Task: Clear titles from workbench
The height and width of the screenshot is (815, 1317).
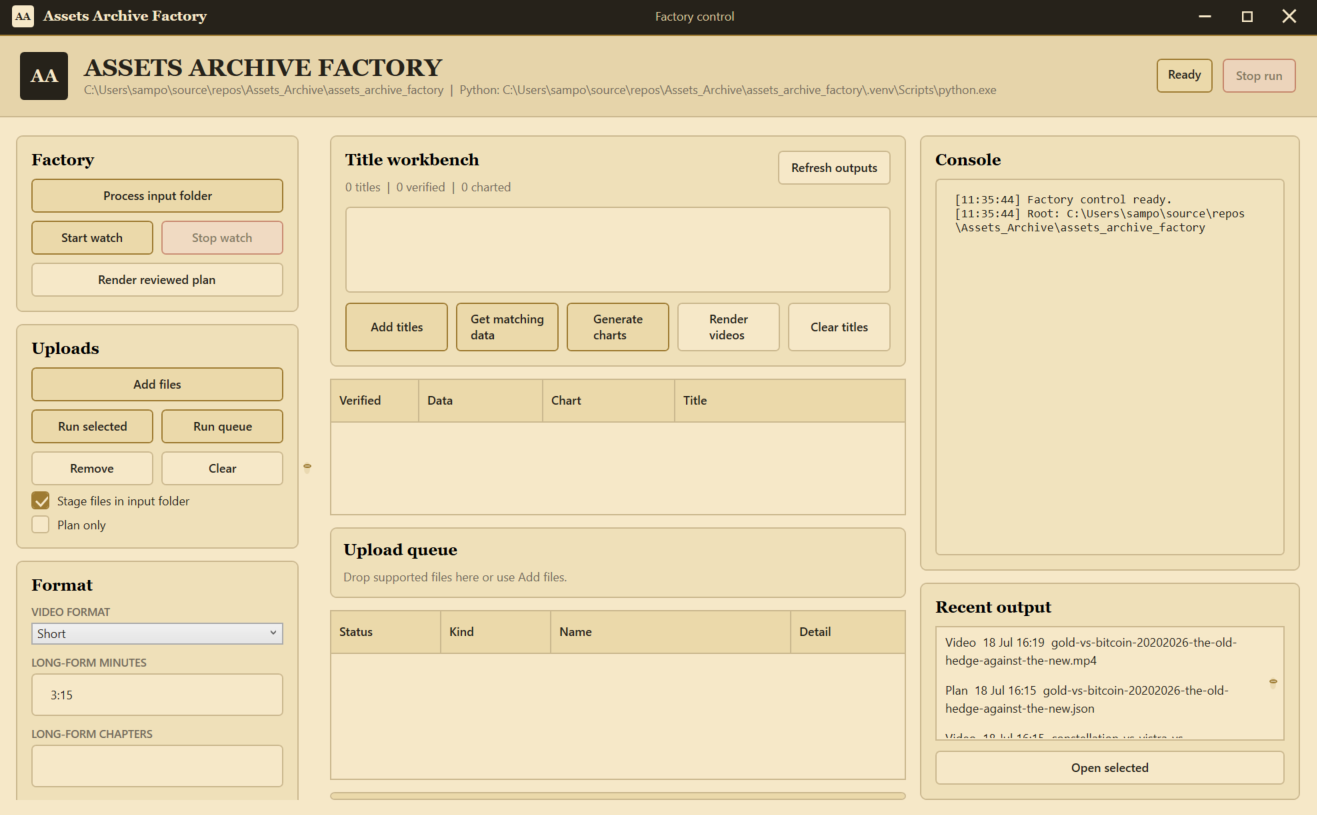Action: (x=839, y=327)
